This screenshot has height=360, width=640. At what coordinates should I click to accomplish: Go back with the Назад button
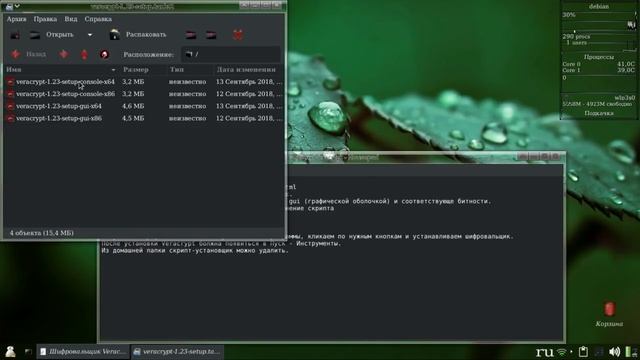coord(28,54)
